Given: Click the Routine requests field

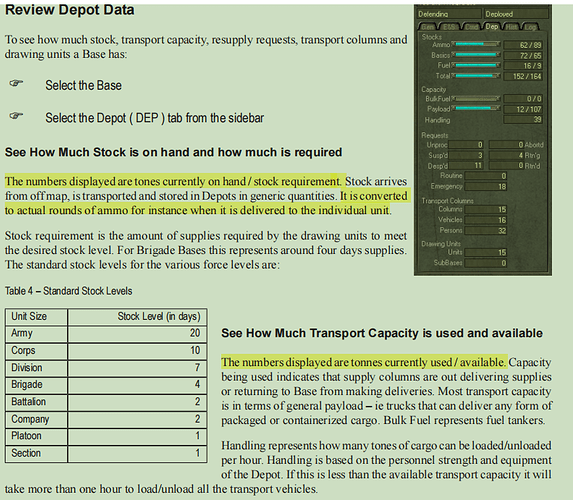Looking at the screenshot, I should (x=486, y=176).
